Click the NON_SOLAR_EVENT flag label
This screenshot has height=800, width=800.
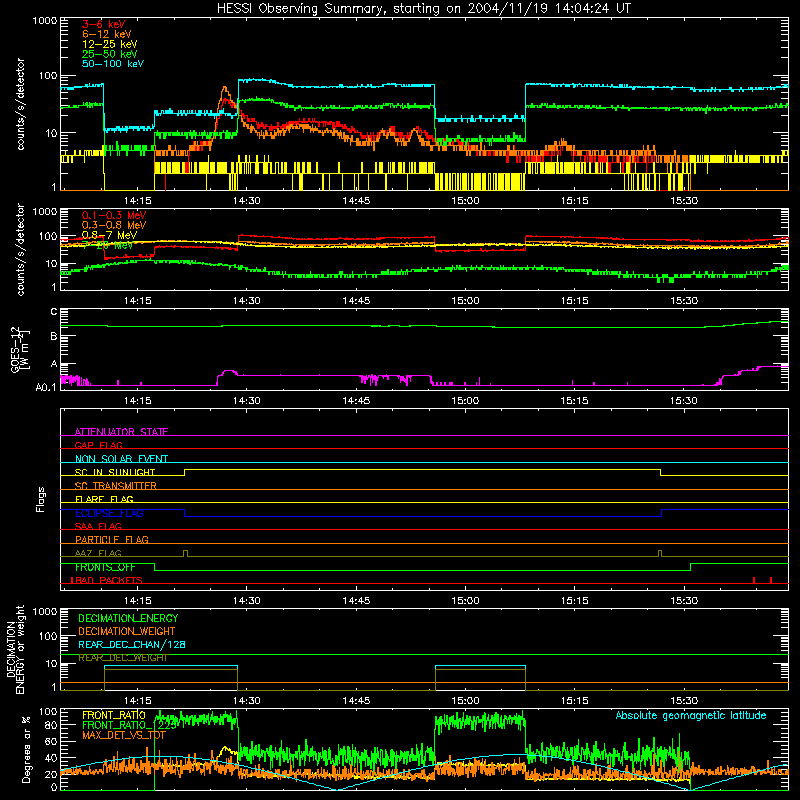pyautogui.click(x=121, y=459)
